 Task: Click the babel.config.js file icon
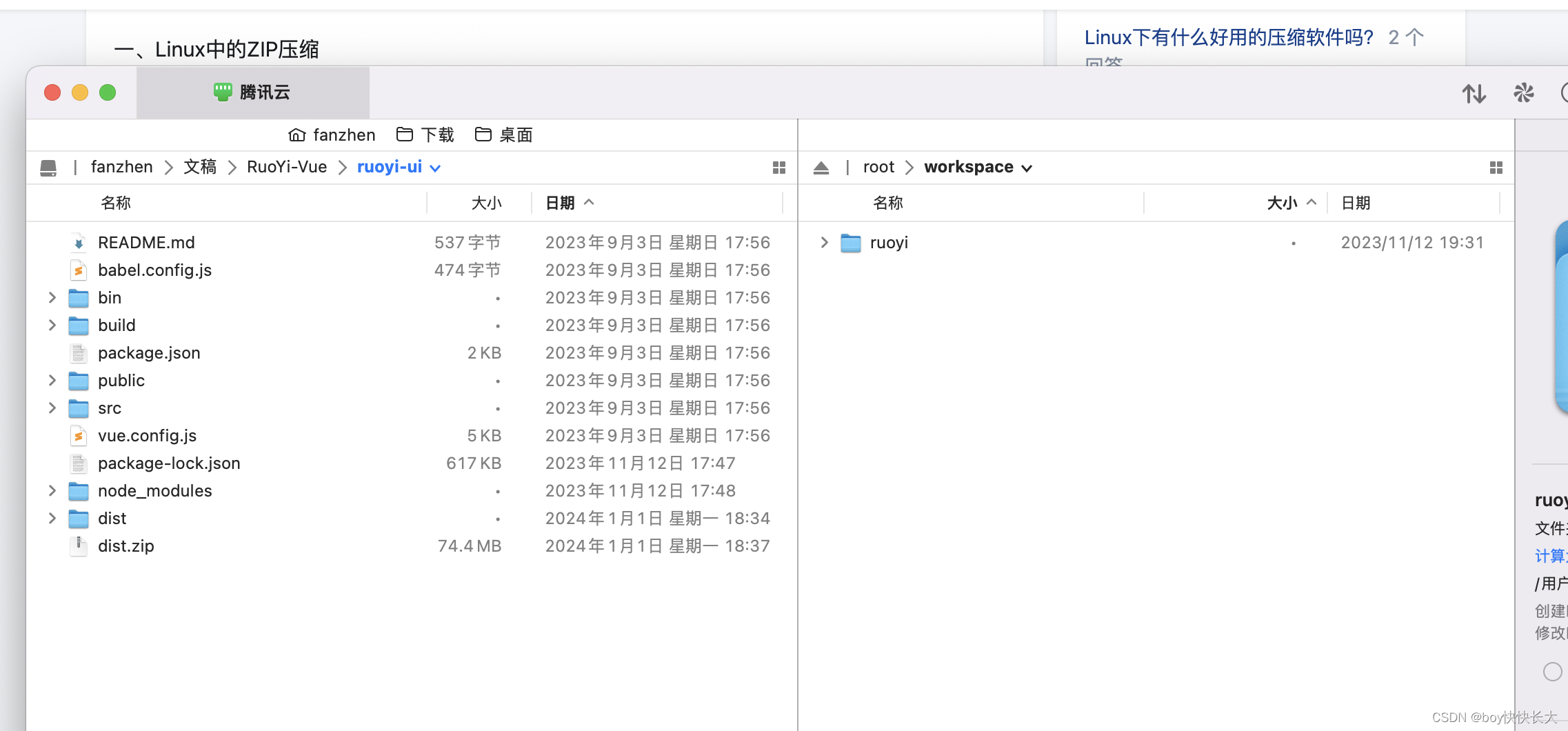(x=79, y=270)
